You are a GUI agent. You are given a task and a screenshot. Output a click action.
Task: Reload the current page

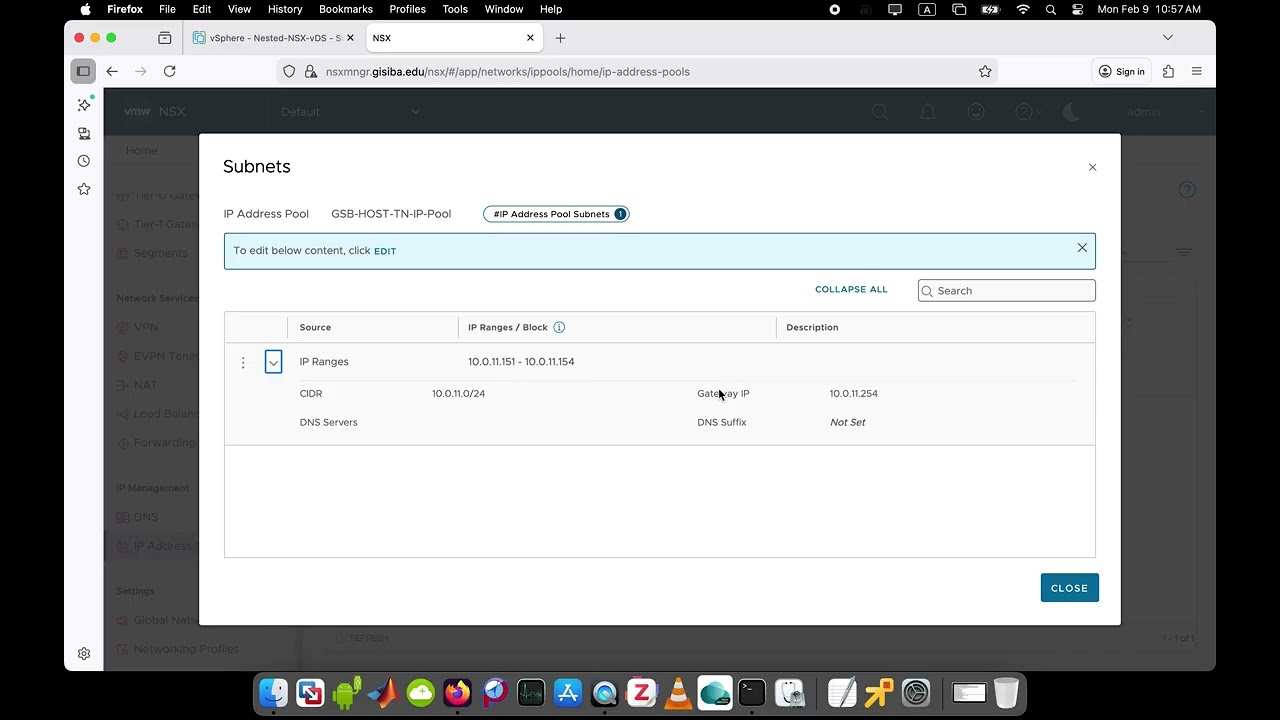coord(170,71)
